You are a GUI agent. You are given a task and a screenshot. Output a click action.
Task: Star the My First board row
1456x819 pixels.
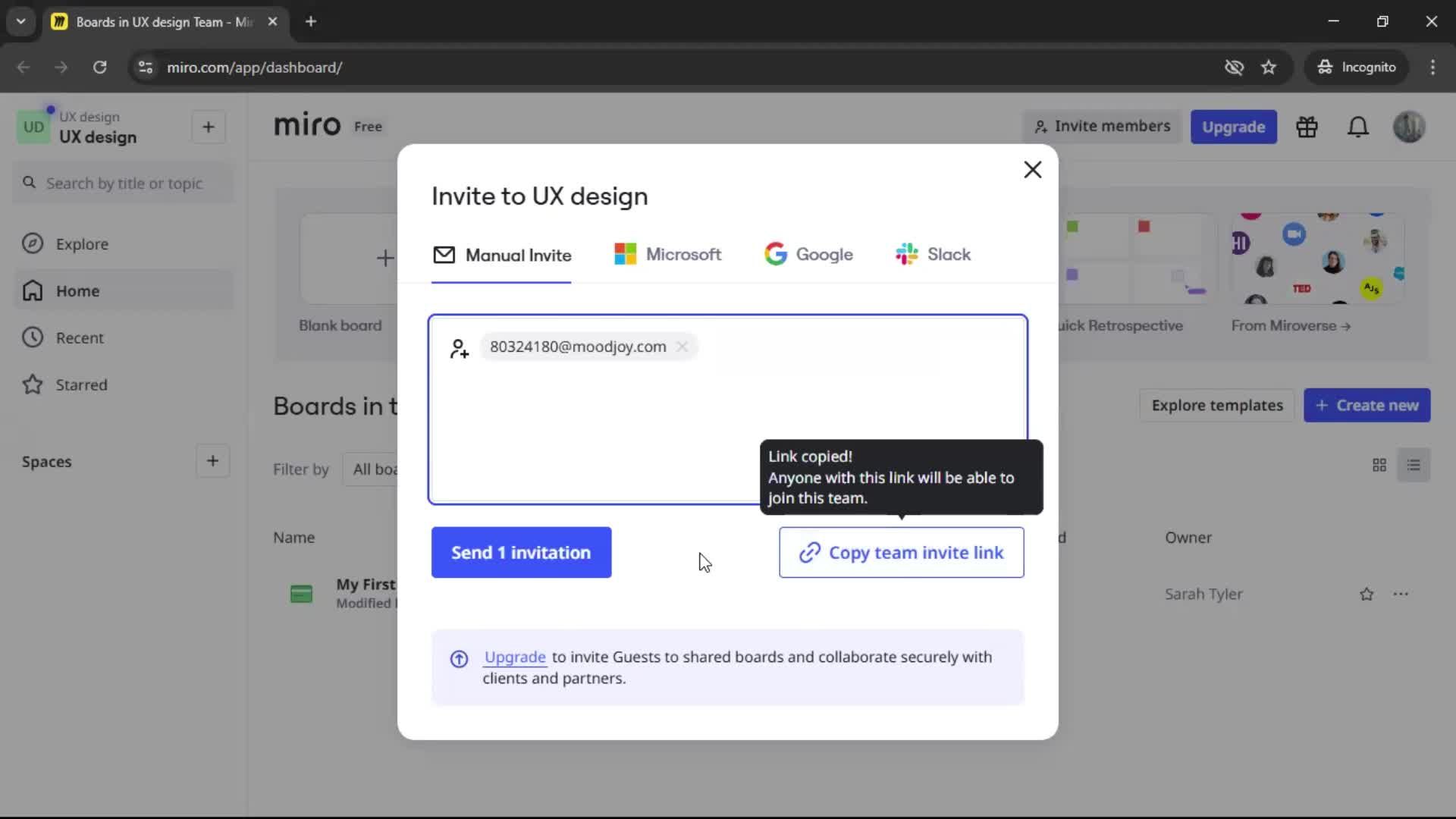click(1366, 595)
